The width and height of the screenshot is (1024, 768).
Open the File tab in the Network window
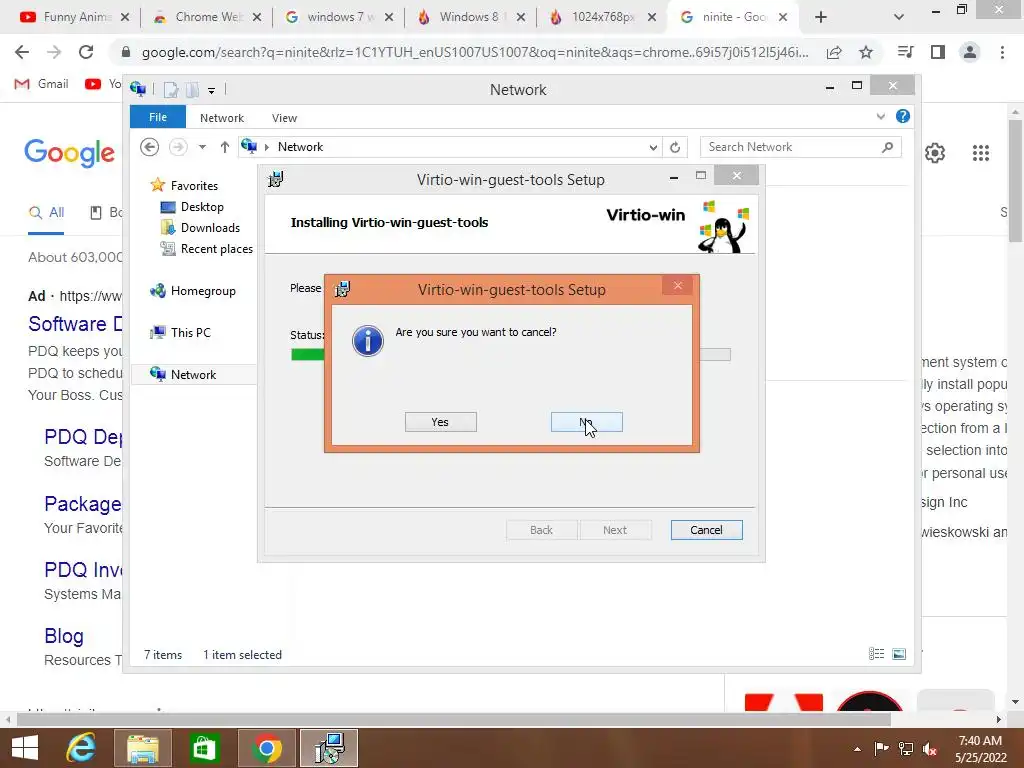tap(157, 117)
